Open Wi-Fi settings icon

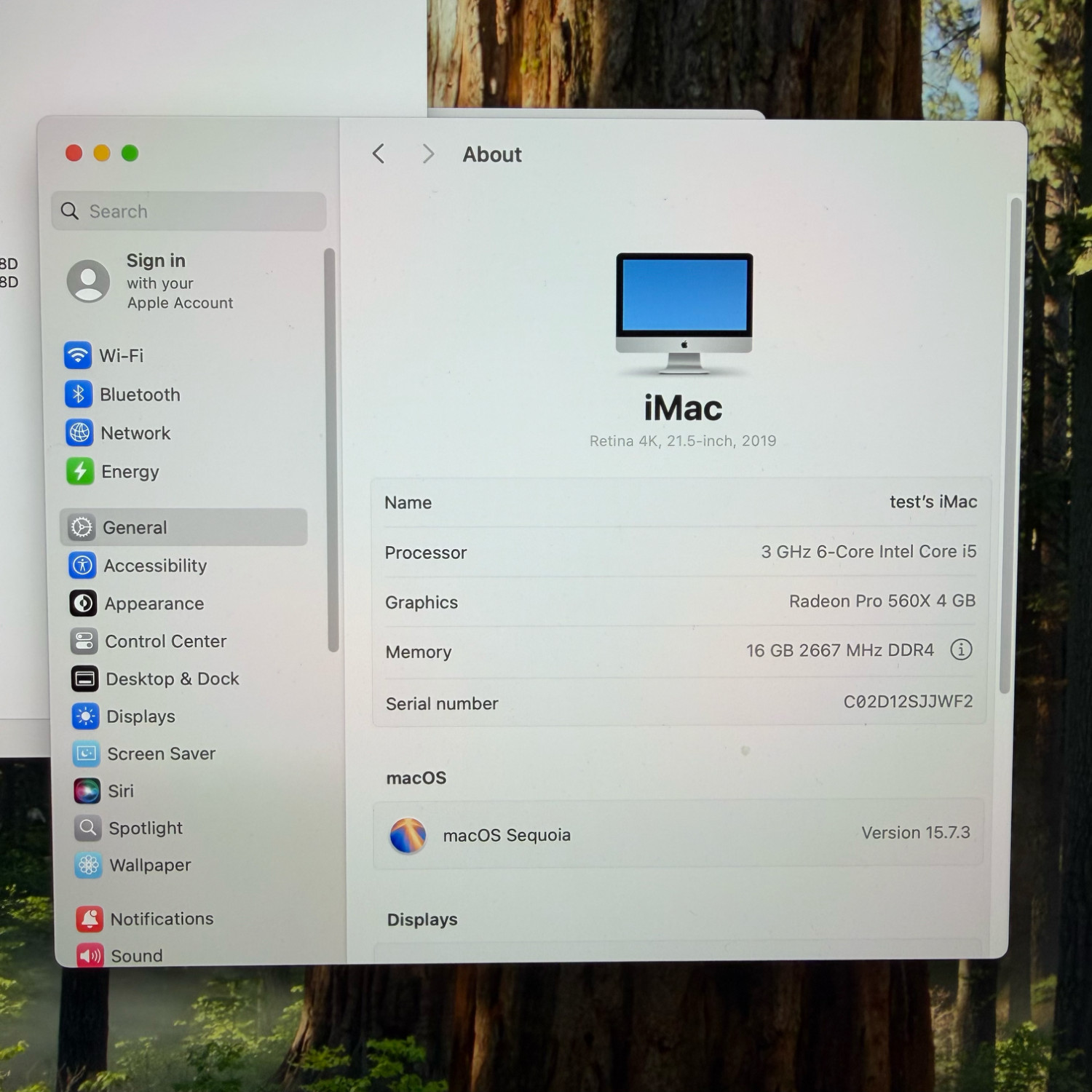pyautogui.click(x=78, y=355)
